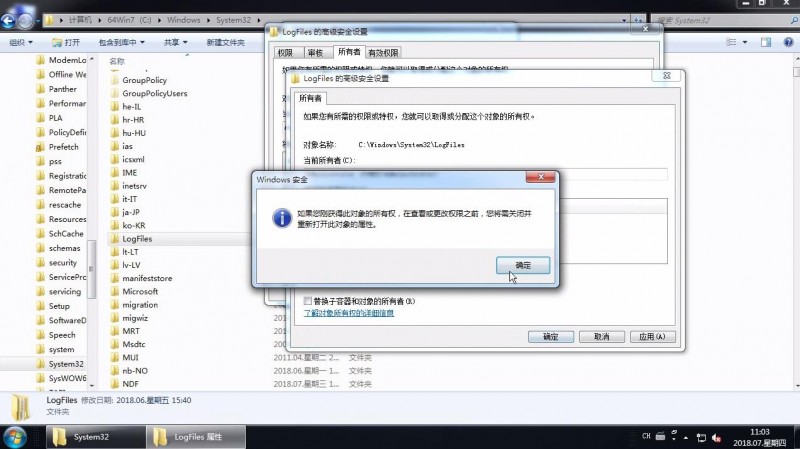800x449 pixels.
Task: Expand 包含到库中 dropdown menu
Action: (x=121, y=42)
